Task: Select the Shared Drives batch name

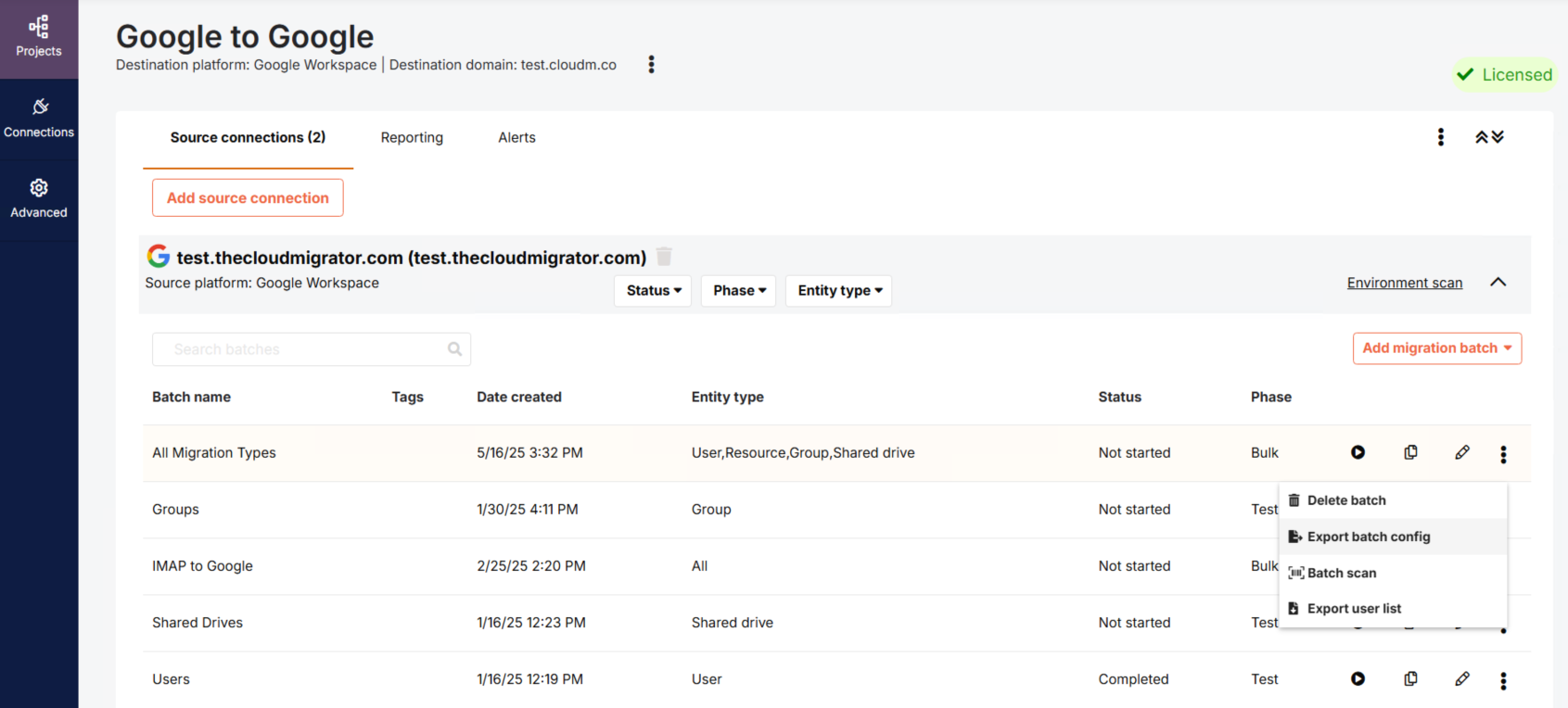Action: pos(198,622)
